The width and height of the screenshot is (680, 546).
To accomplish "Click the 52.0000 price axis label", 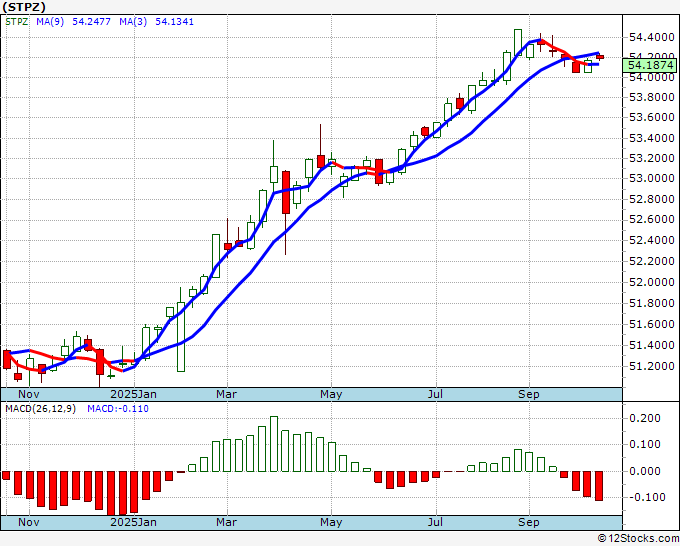I will [x=651, y=282].
